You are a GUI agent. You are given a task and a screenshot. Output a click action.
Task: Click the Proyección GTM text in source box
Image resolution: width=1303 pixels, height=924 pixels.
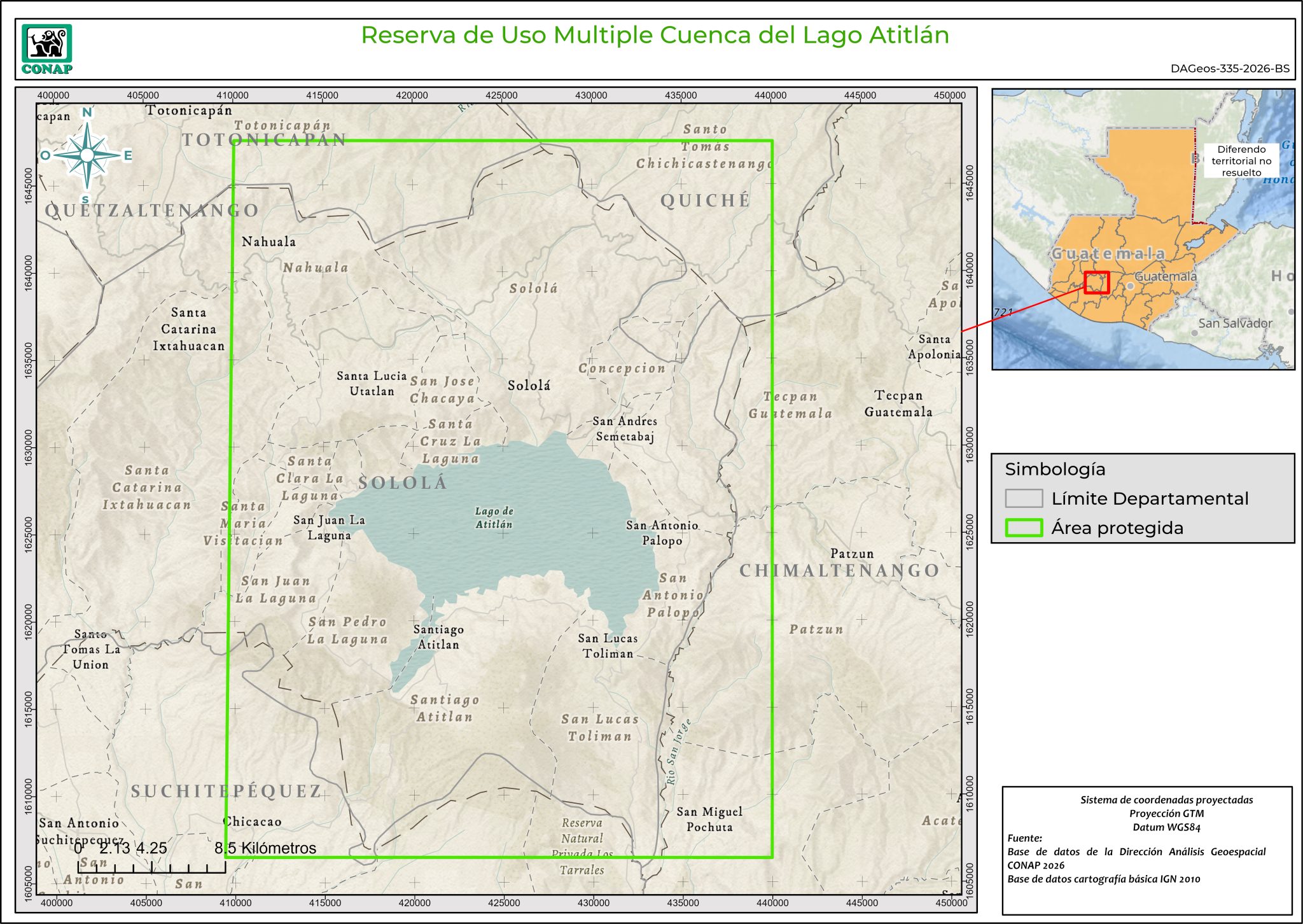tap(1166, 813)
